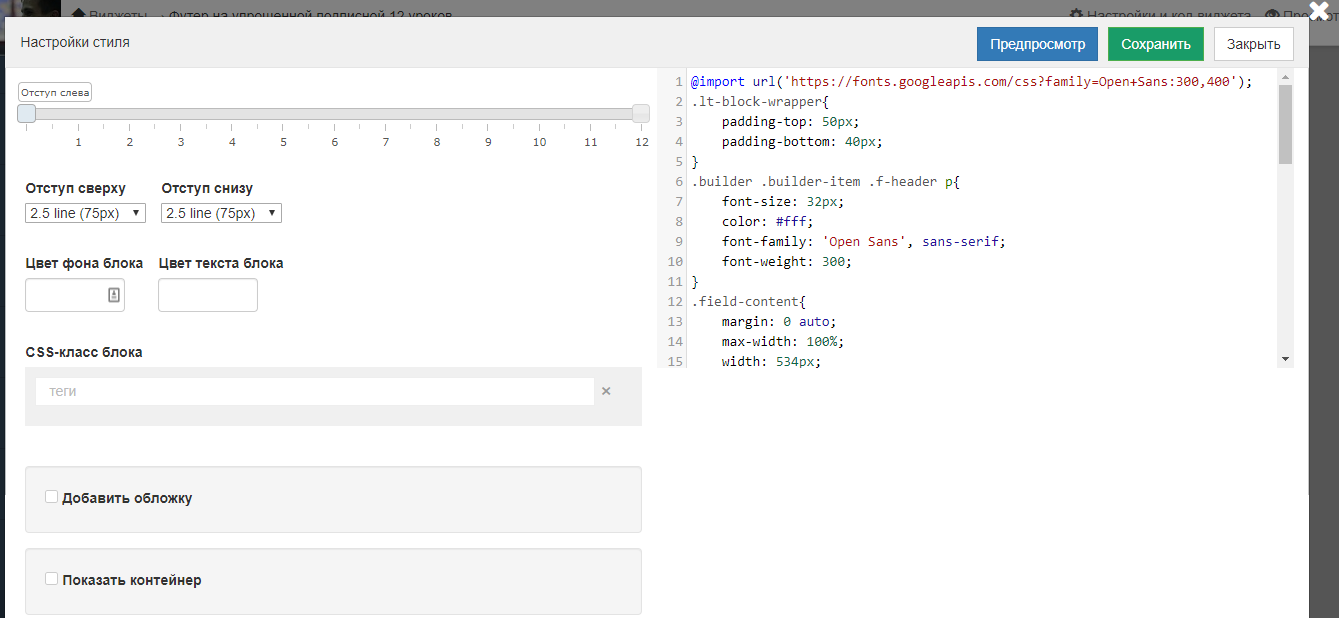This screenshot has height=629, width=1339.
Task: Click the code editor scroll up arrow
Action: click(x=1285, y=76)
